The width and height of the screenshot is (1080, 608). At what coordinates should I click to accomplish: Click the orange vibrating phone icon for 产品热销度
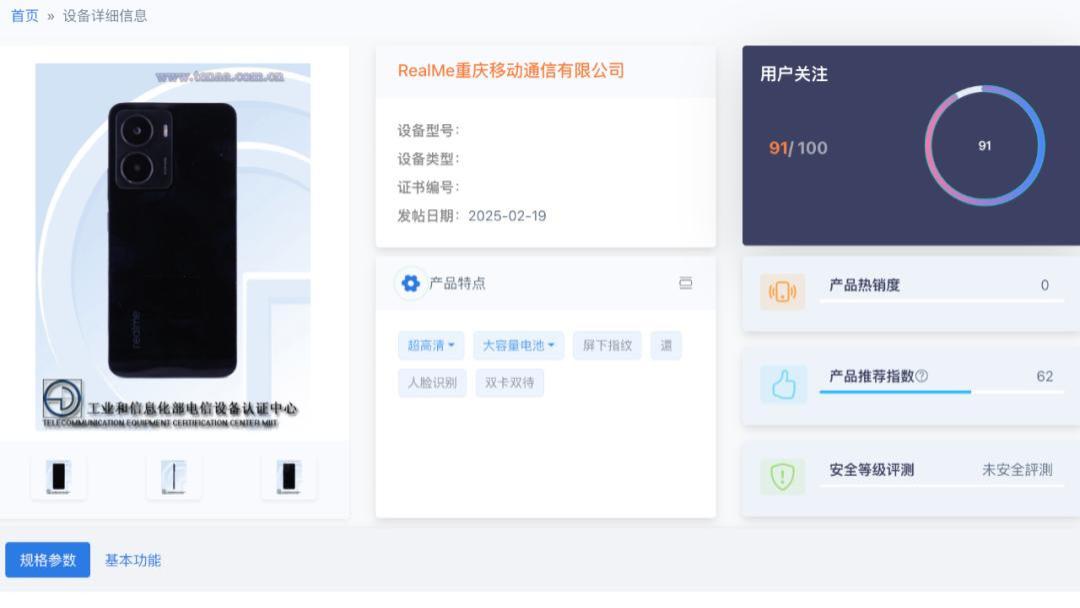782,292
